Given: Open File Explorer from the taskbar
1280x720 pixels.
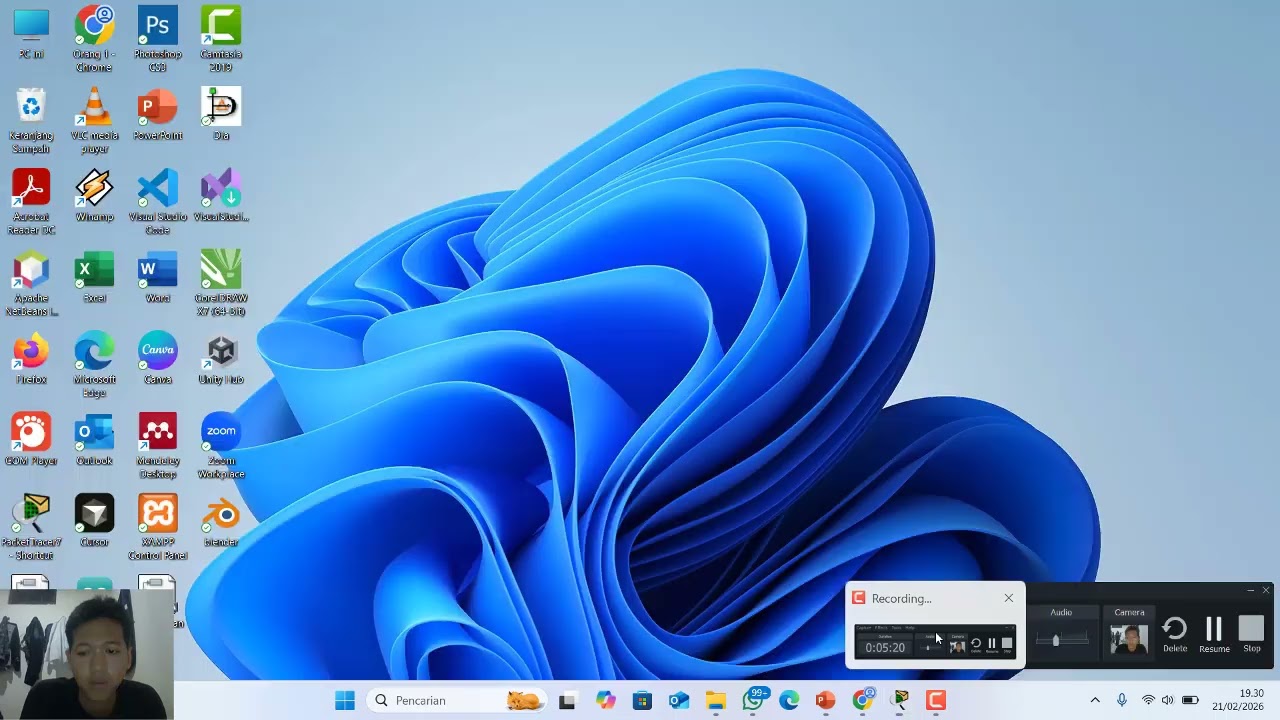Looking at the screenshot, I should (716, 700).
